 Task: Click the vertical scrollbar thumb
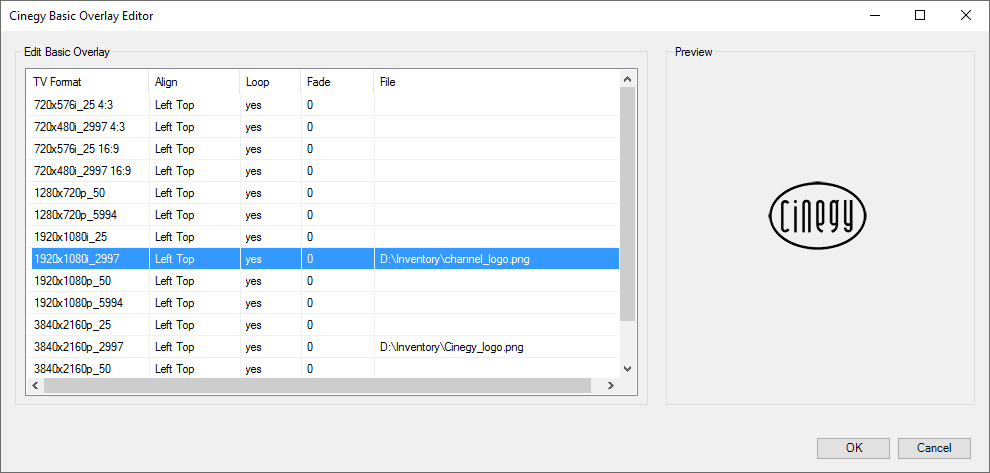pos(627,204)
